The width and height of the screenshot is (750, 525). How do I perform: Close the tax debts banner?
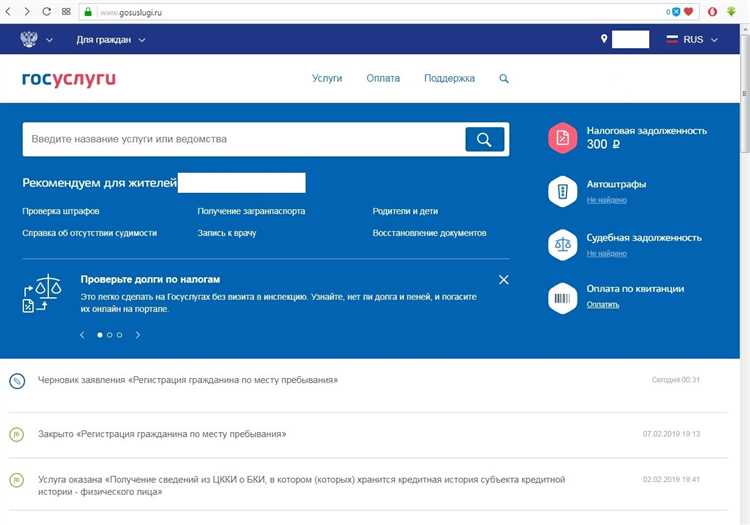[503, 280]
